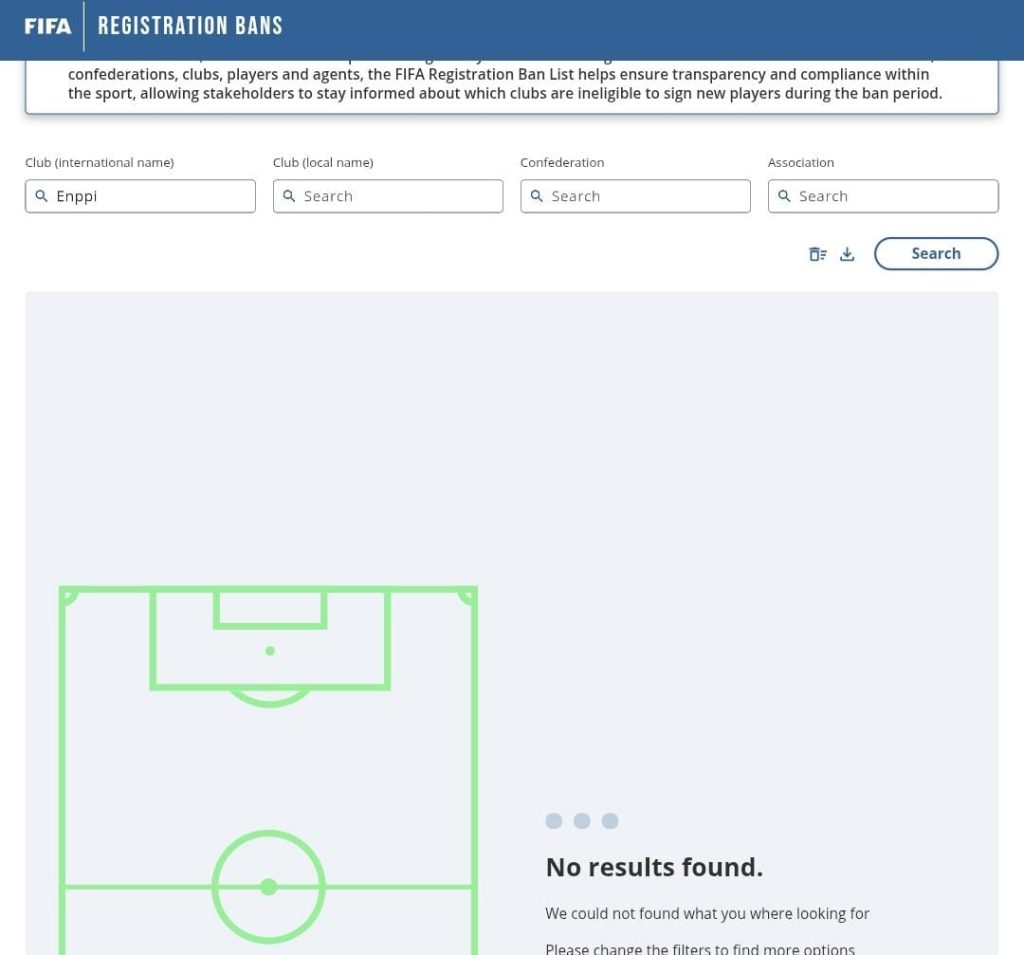1024x955 pixels.
Task: Click the Confederation field label
Action: 562,163
